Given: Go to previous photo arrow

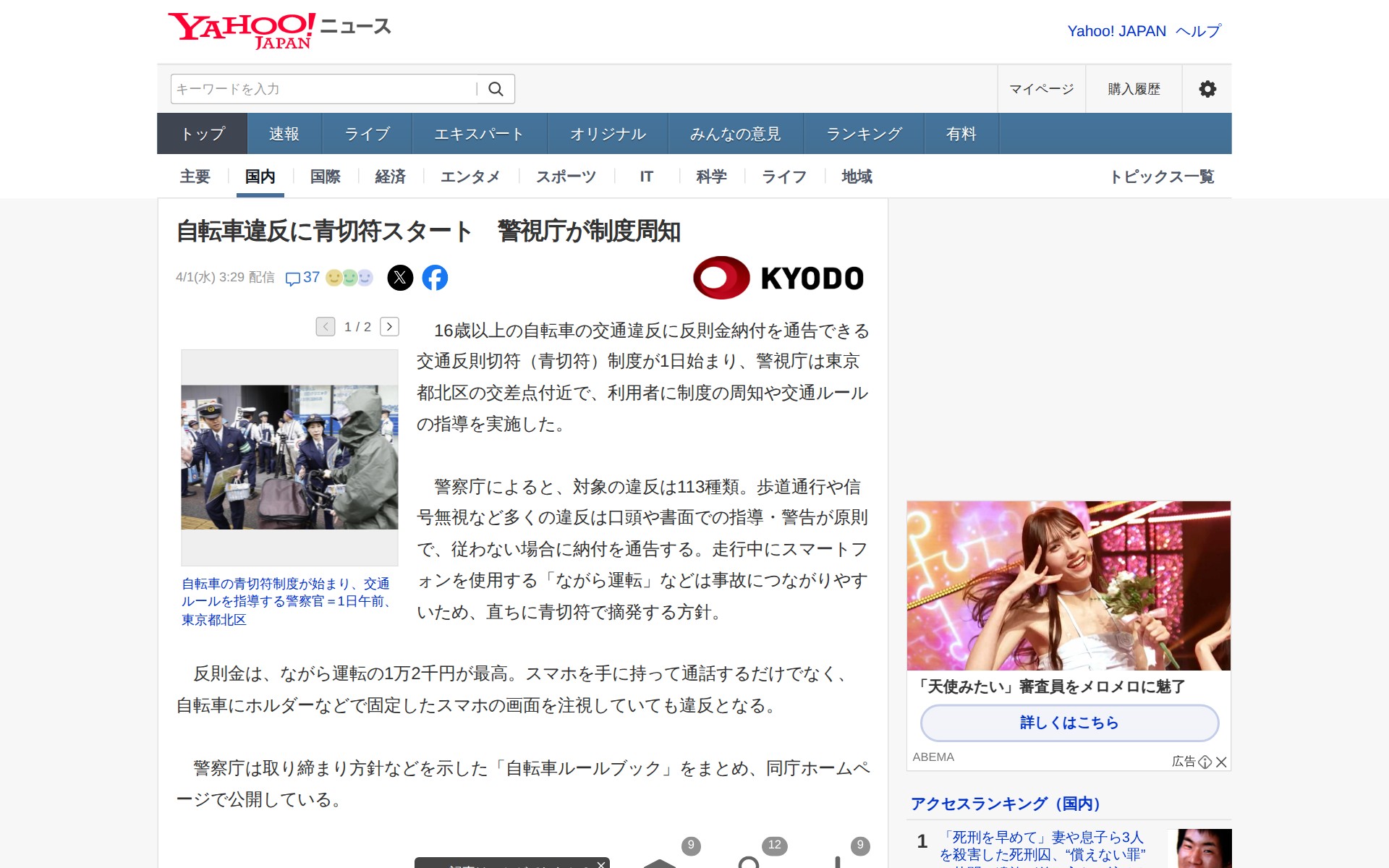Looking at the screenshot, I should coord(326,327).
